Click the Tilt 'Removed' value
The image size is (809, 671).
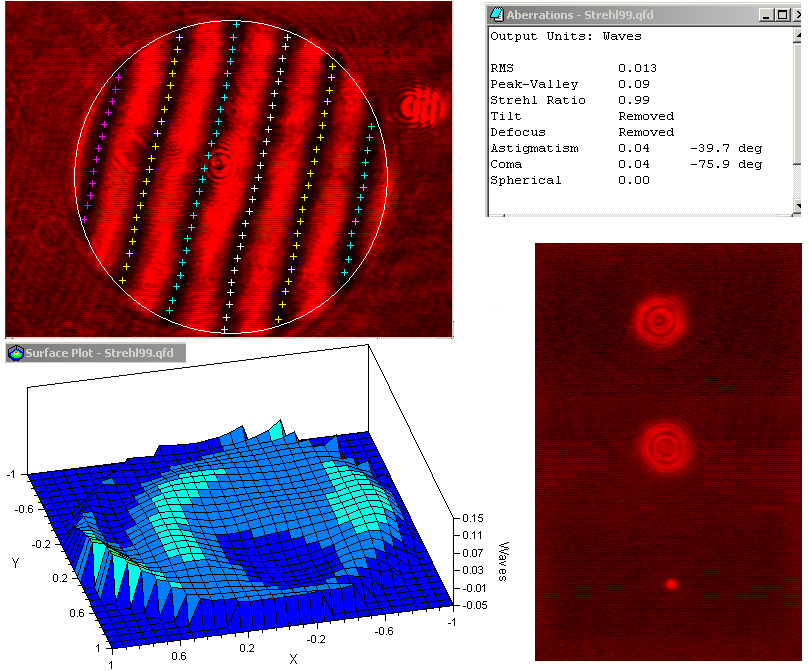coord(646,116)
